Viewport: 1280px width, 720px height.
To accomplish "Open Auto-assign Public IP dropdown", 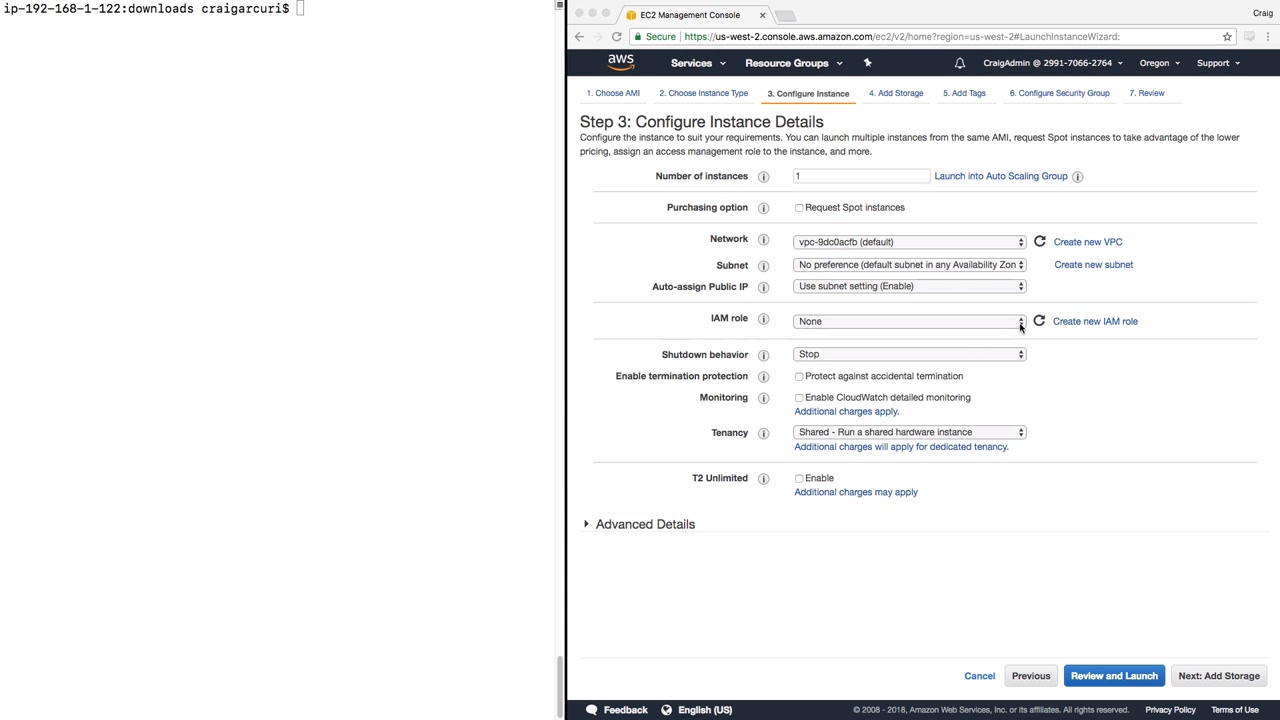I will (x=910, y=286).
